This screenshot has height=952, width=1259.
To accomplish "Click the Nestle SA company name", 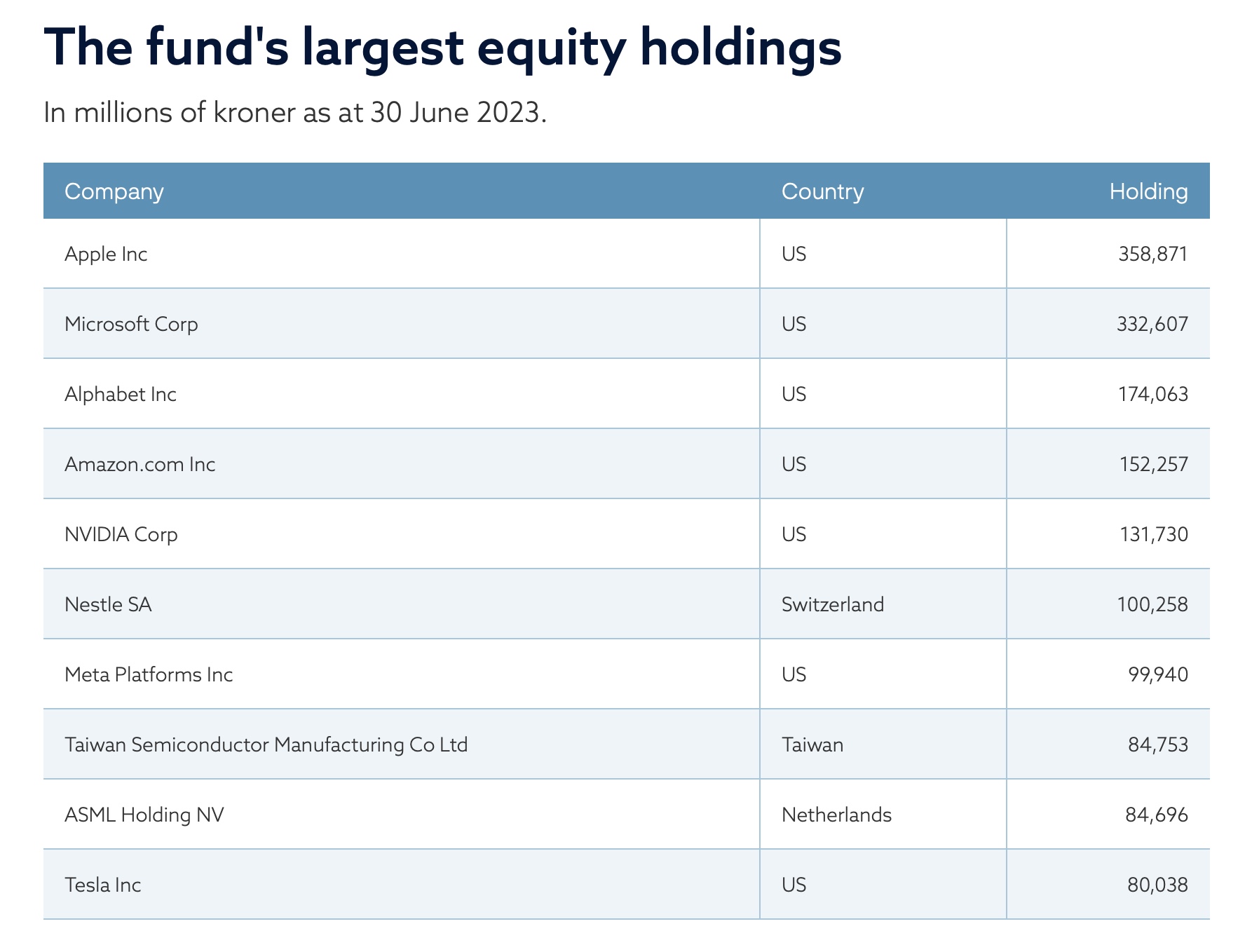I will tap(108, 604).
